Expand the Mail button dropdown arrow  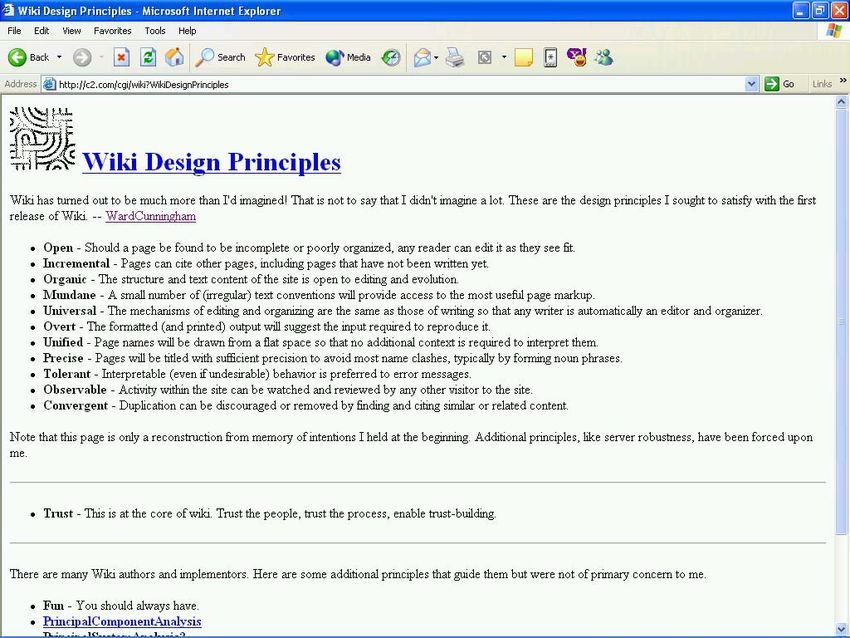[436, 57]
